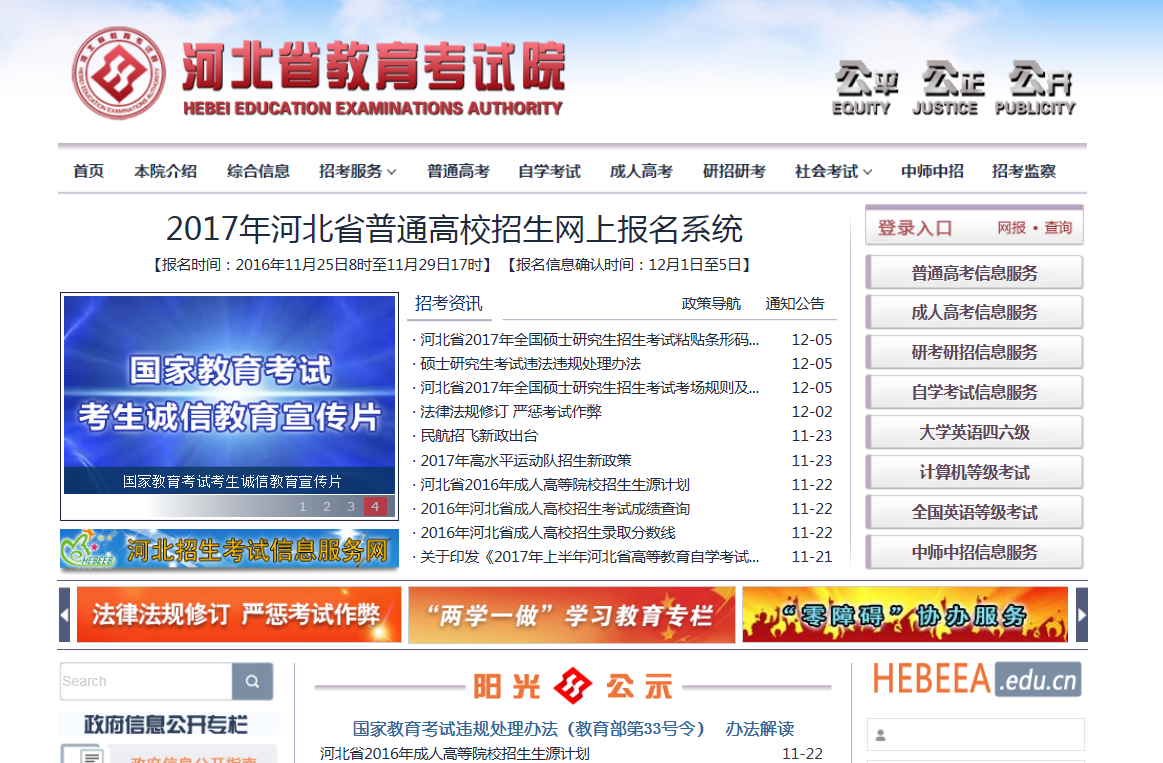The image size is (1163, 763).
Task: Switch to the 通知公告 tab
Action: (x=795, y=304)
